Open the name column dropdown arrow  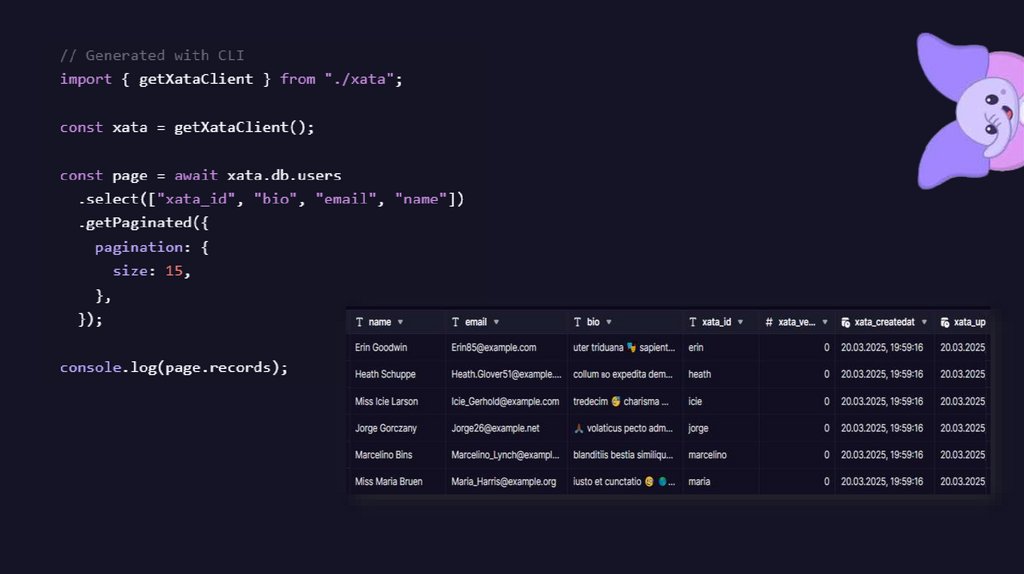[x=400, y=322]
